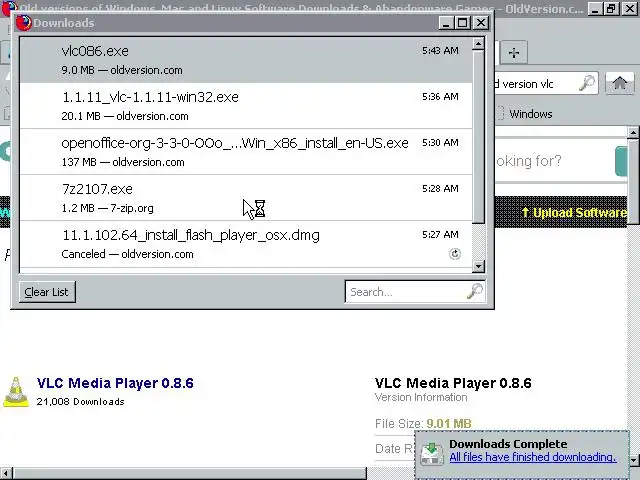Click the magnifier icon in Downloads search
Viewport: 640px width, 480px height.
click(x=475, y=291)
